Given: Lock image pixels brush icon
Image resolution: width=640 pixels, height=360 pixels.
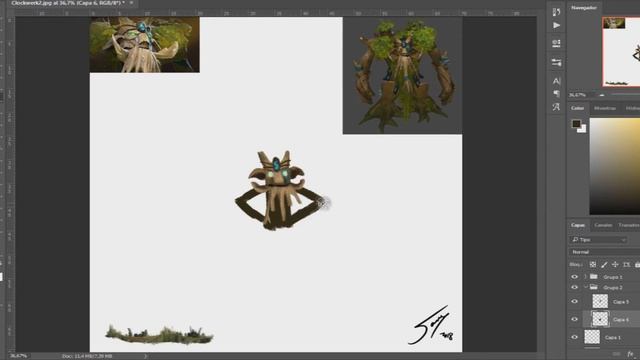Looking at the screenshot, I should (x=604, y=264).
